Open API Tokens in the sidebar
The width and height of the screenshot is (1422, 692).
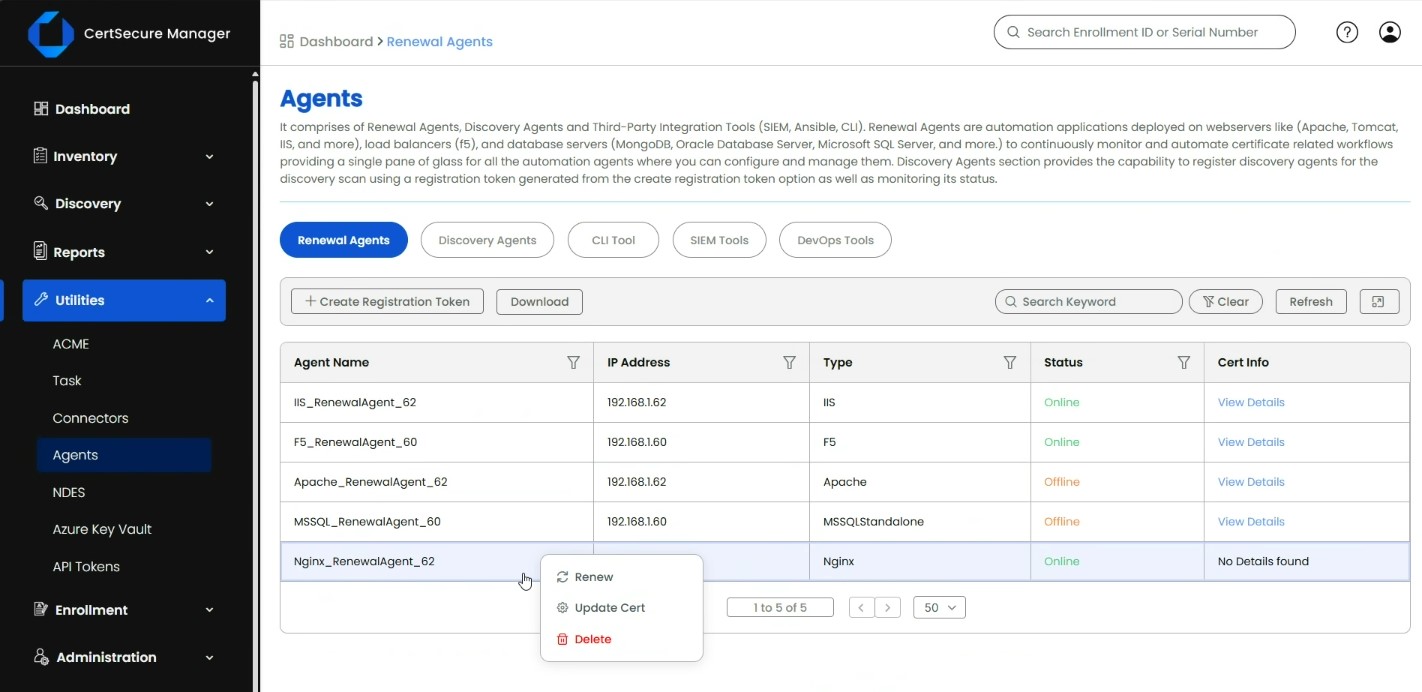click(86, 566)
